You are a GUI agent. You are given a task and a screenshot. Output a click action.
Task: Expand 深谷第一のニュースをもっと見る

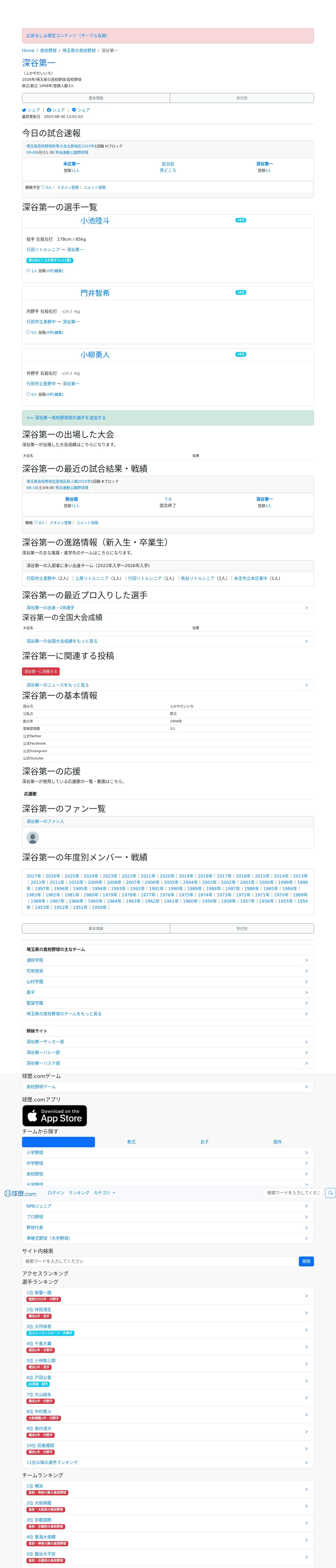pyautogui.click(x=168, y=685)
